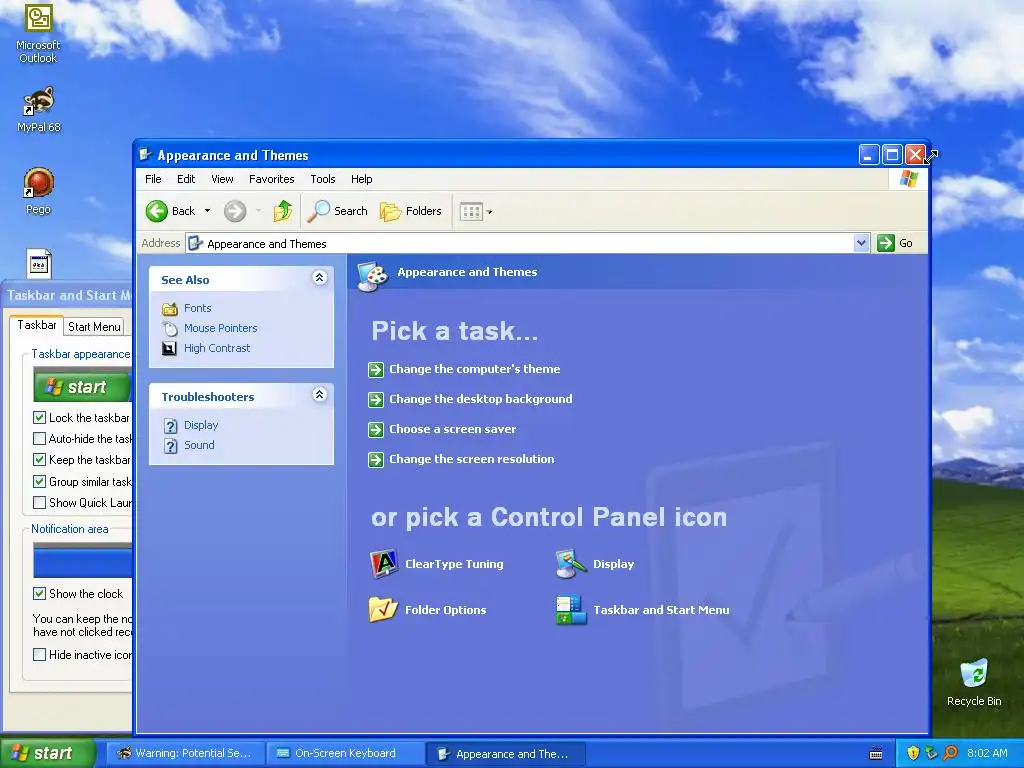Select the Taskbar tab in properties dialog
Screen dimensions: 1024x768
click(x=37, y=325)
